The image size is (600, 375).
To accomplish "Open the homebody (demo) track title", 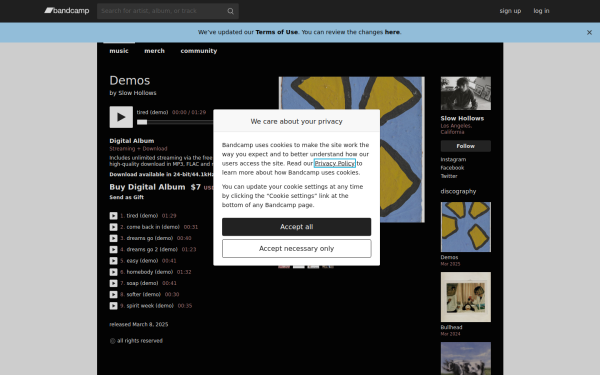I will (x=150, y=272).
